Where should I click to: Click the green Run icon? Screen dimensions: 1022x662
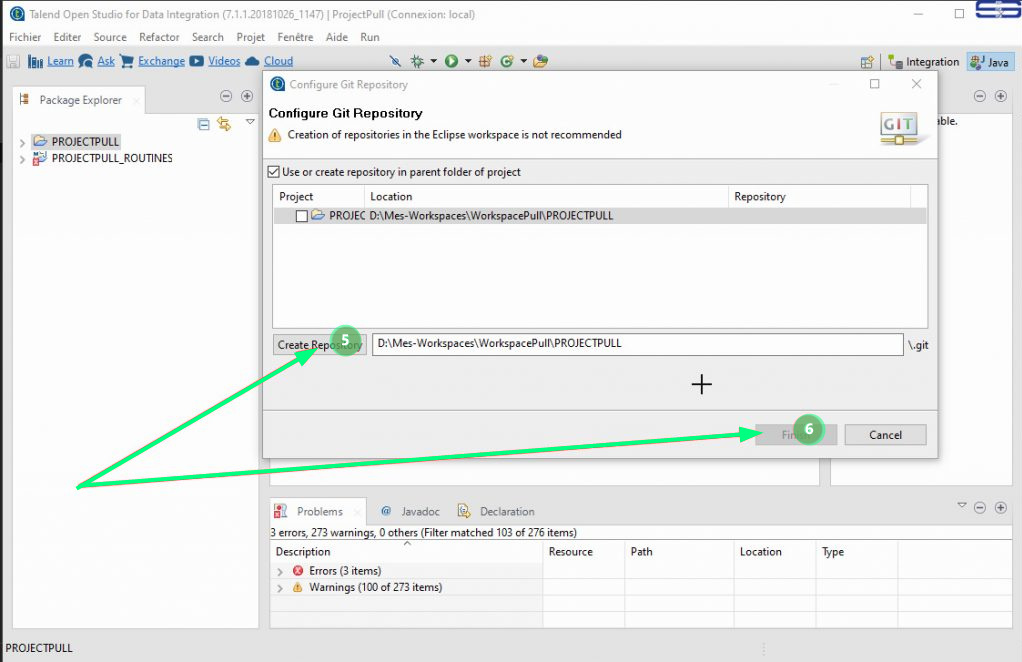(451, 61)
